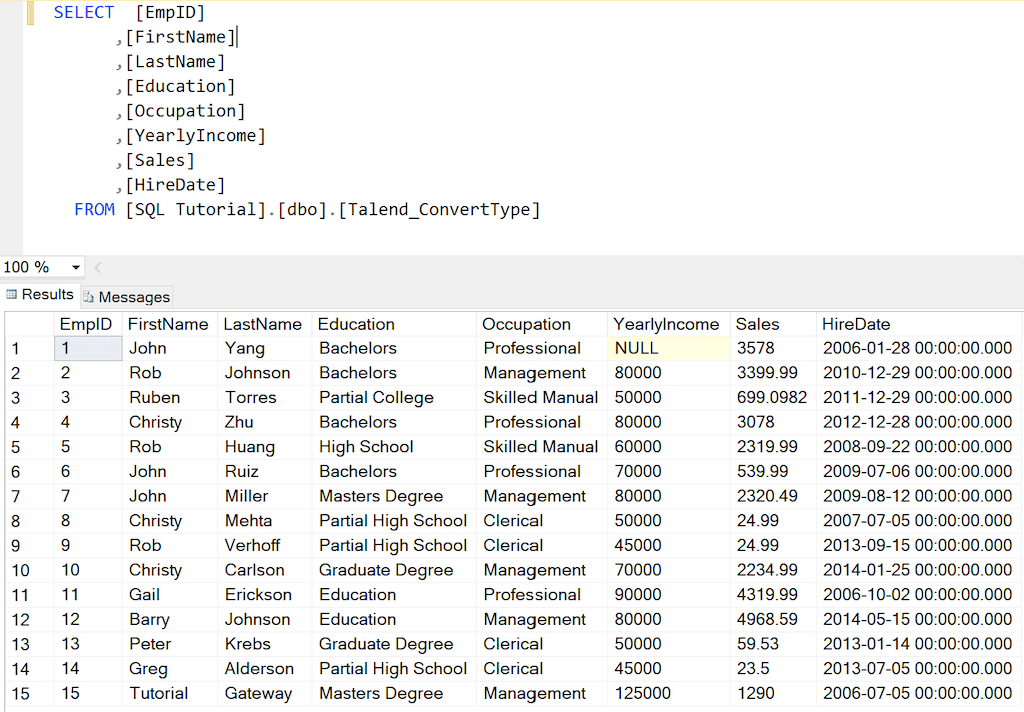Click the 699.0982 Sales cell
The height and width of the screenshot is (712, 1024).
tap(771, 397)
